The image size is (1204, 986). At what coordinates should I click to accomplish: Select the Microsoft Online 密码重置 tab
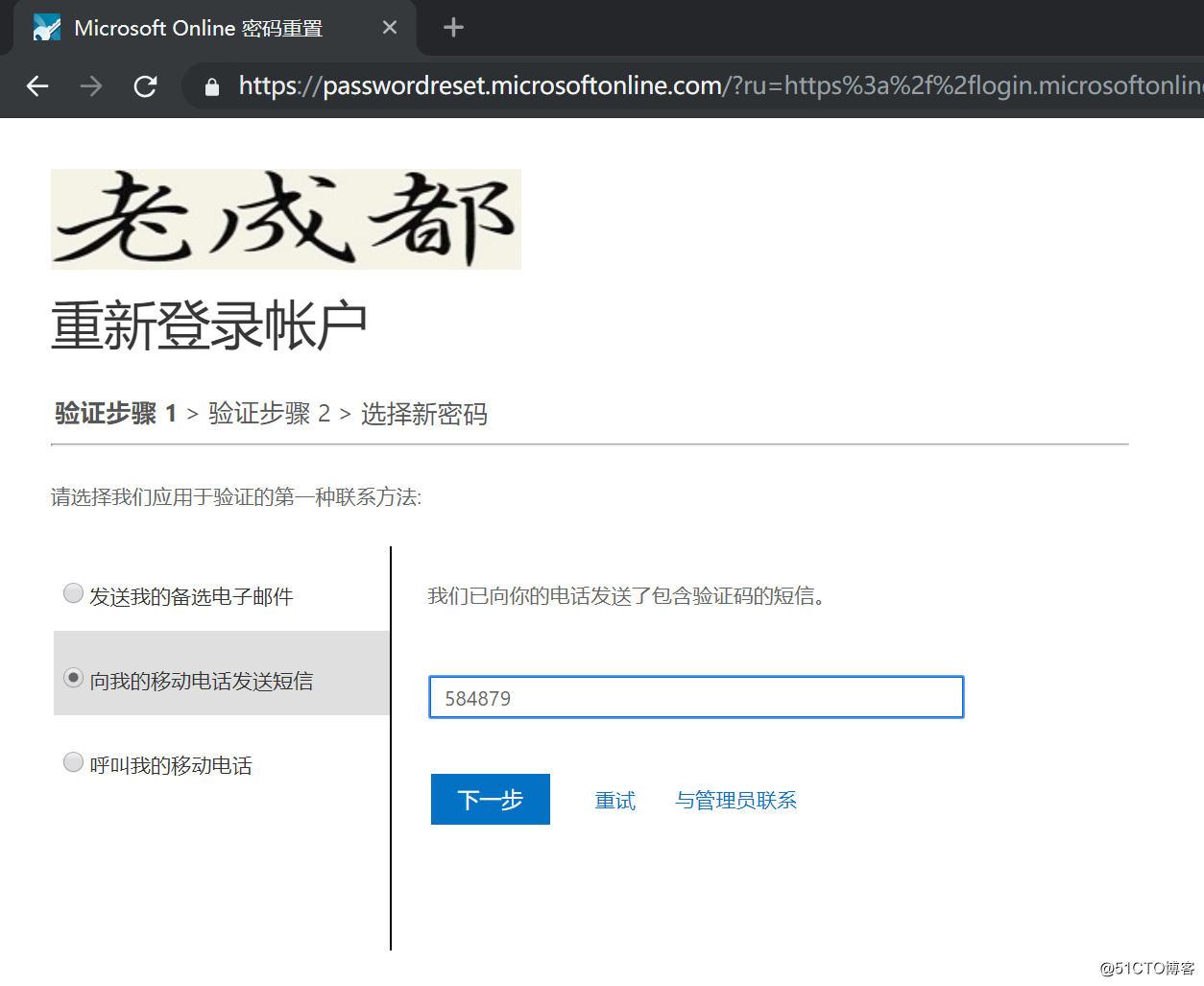pyautogui.click(x=214, y=28)
